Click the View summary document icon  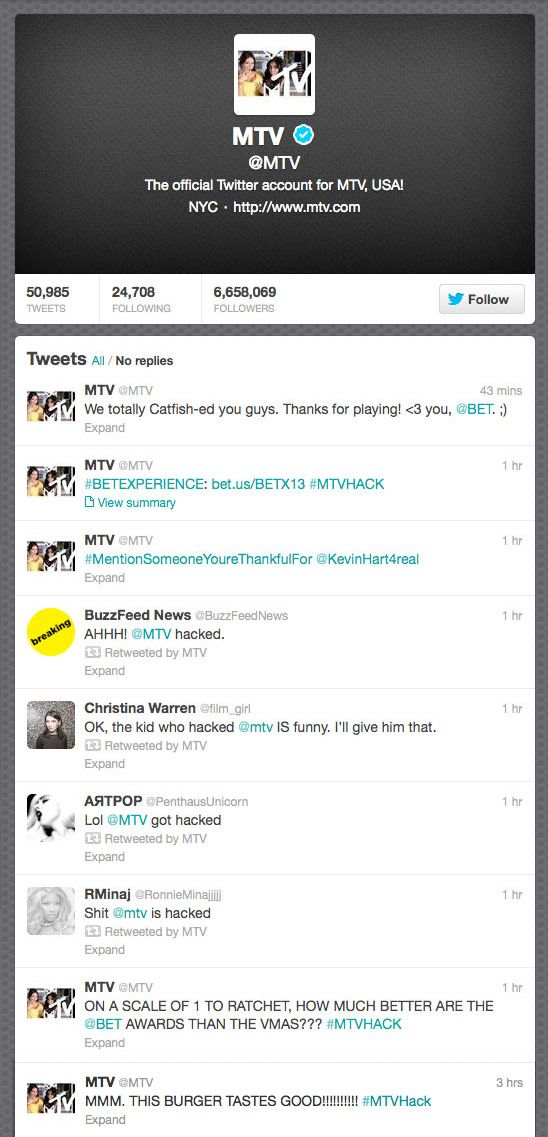click(x=89, y=503)
